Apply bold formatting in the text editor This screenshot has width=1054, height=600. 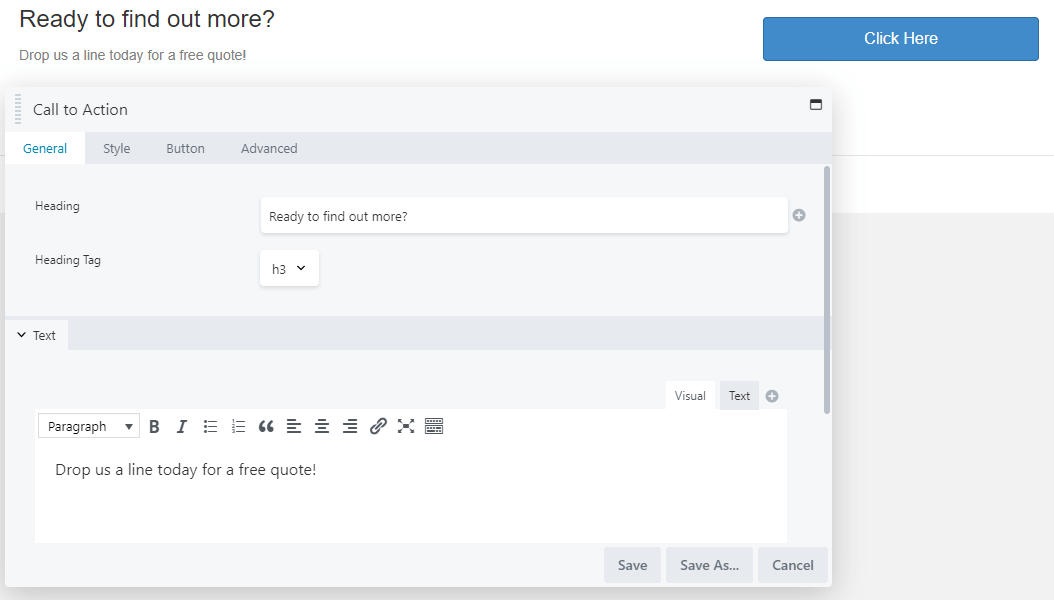154,426
